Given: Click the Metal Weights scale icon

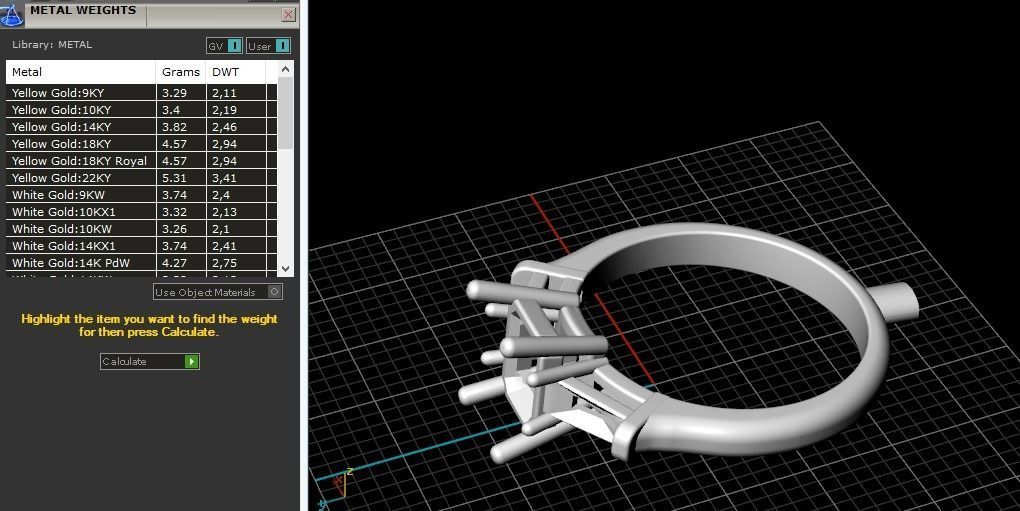Looking at the screenshot, I should tap(11, 14).
